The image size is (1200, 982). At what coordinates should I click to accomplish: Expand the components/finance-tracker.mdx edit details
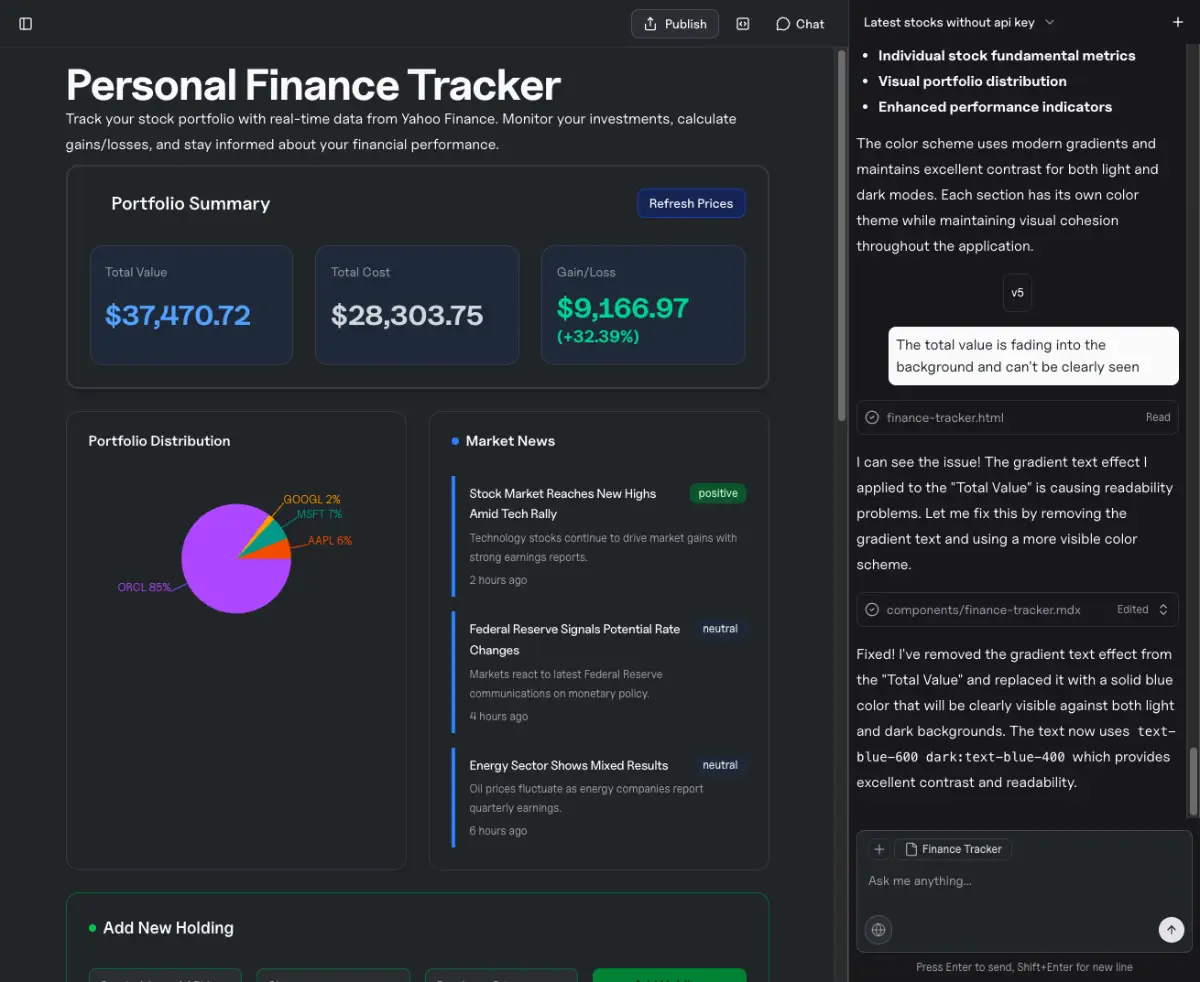pyautogui.click(x=1163, y=610)
